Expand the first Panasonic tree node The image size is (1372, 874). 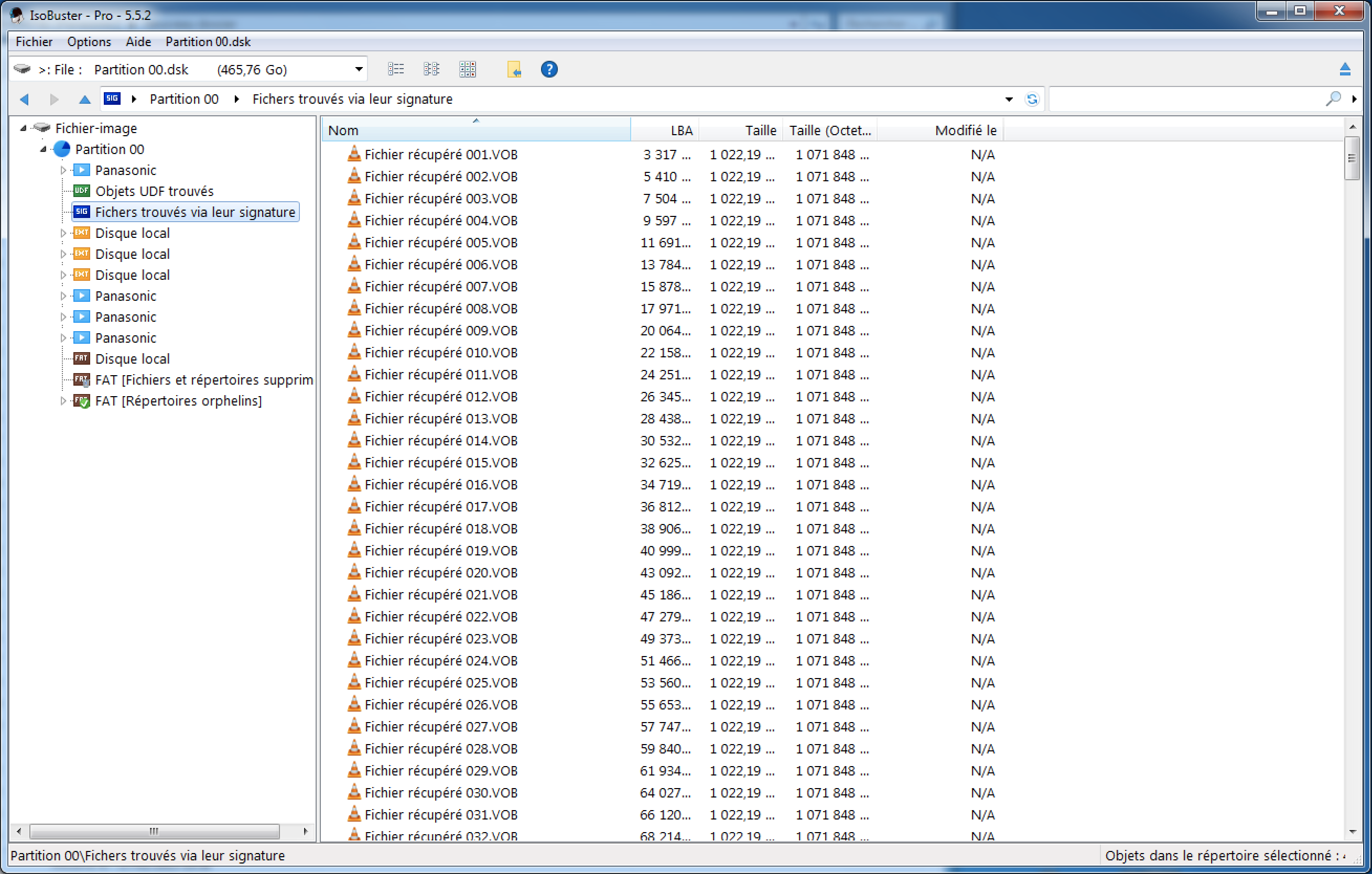pos(63,170)
